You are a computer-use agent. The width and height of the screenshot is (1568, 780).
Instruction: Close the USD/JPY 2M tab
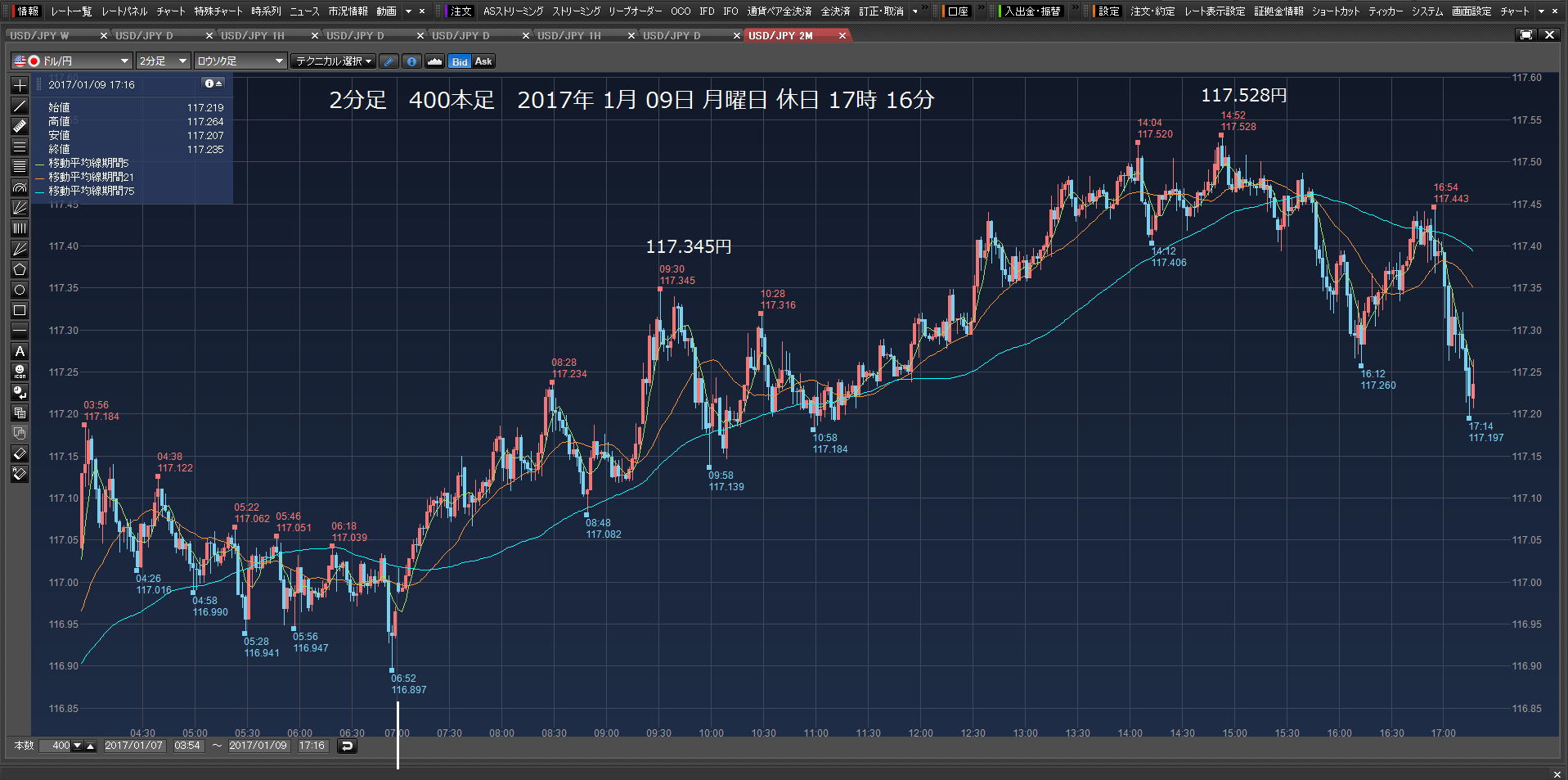point(842,36)
